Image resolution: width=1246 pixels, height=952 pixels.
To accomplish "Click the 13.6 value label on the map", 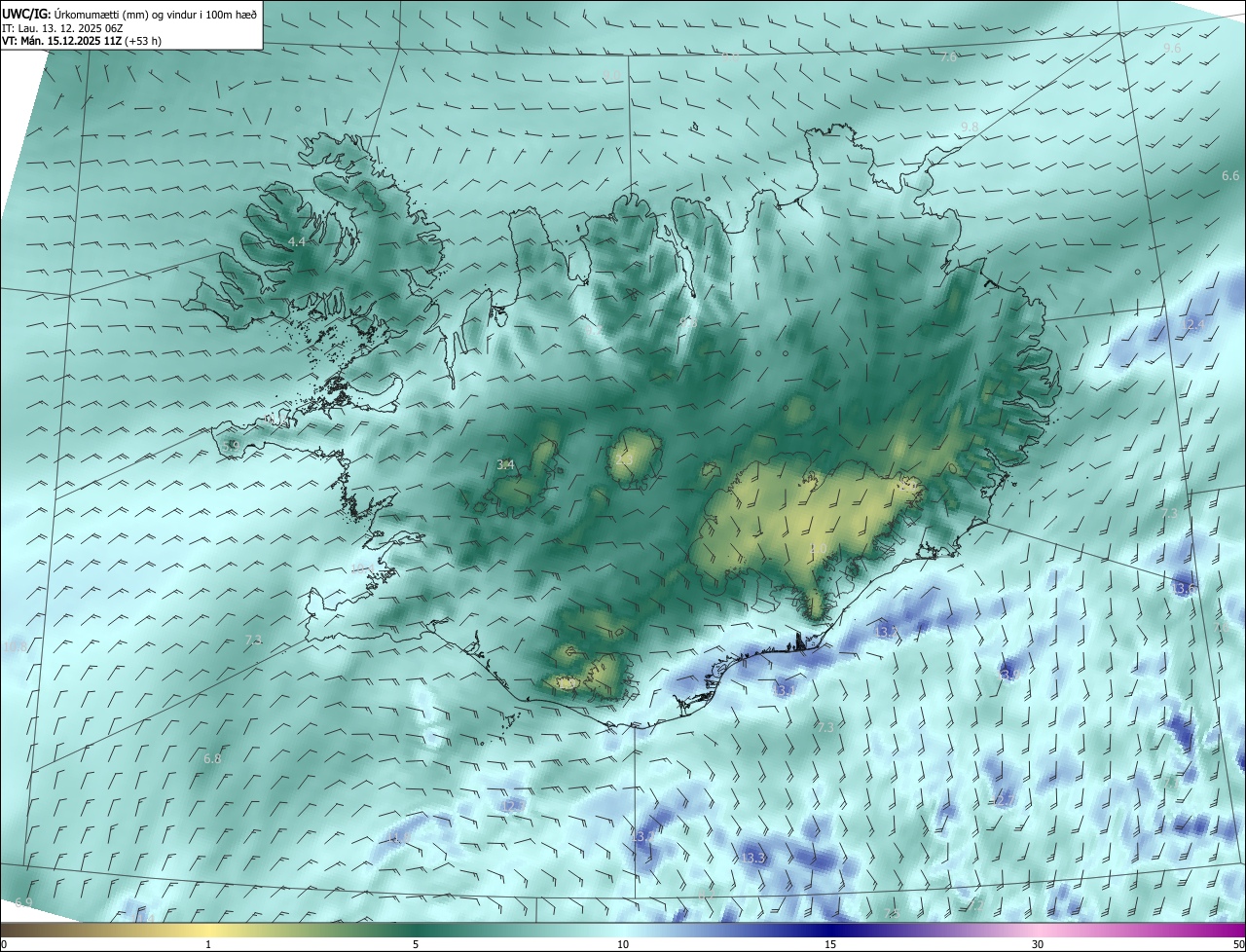I will pos(1184,589).
